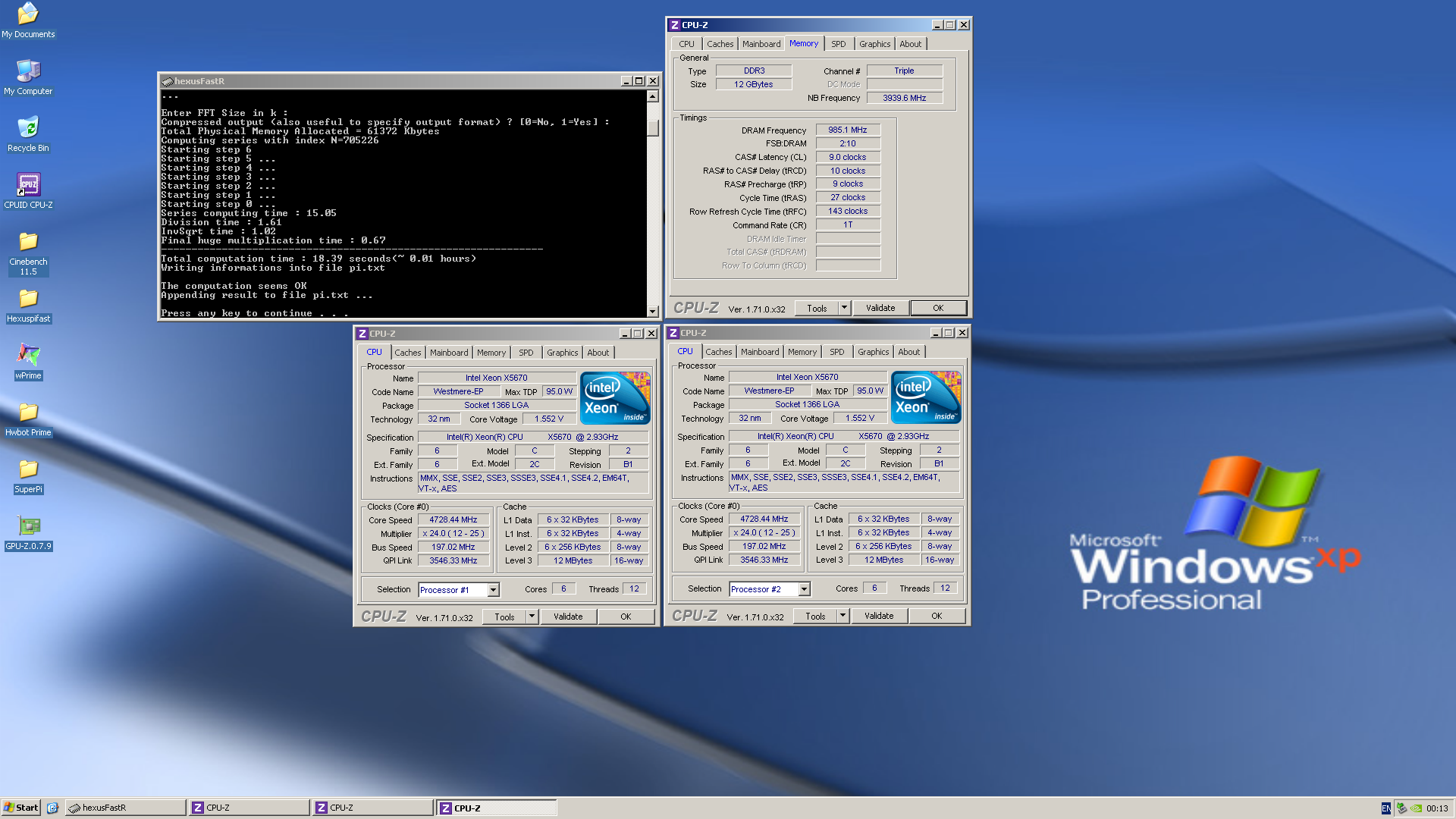Open the Recycle Bin icon

(x=28, y=134)
